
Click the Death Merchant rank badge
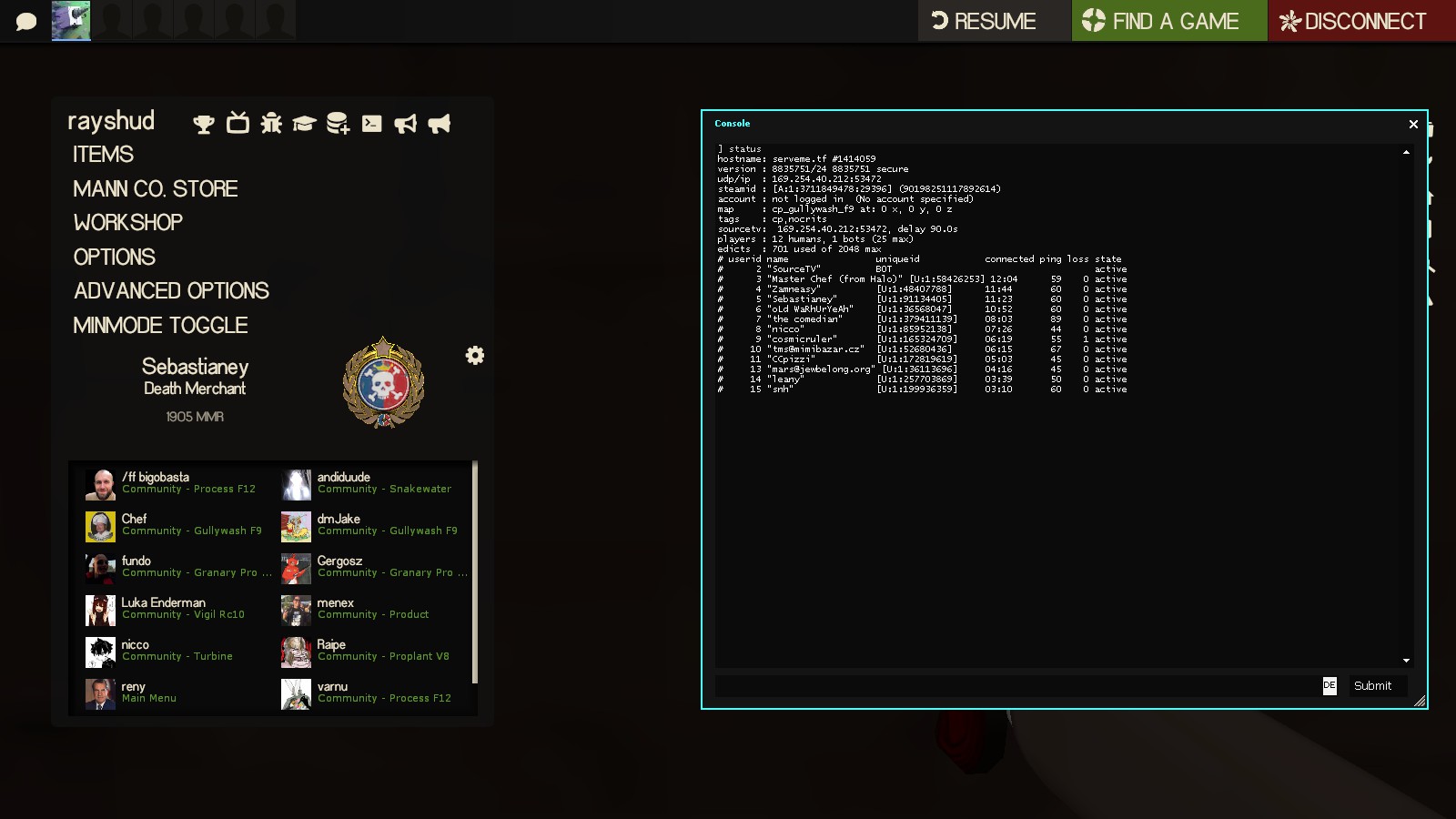point(383,383)
